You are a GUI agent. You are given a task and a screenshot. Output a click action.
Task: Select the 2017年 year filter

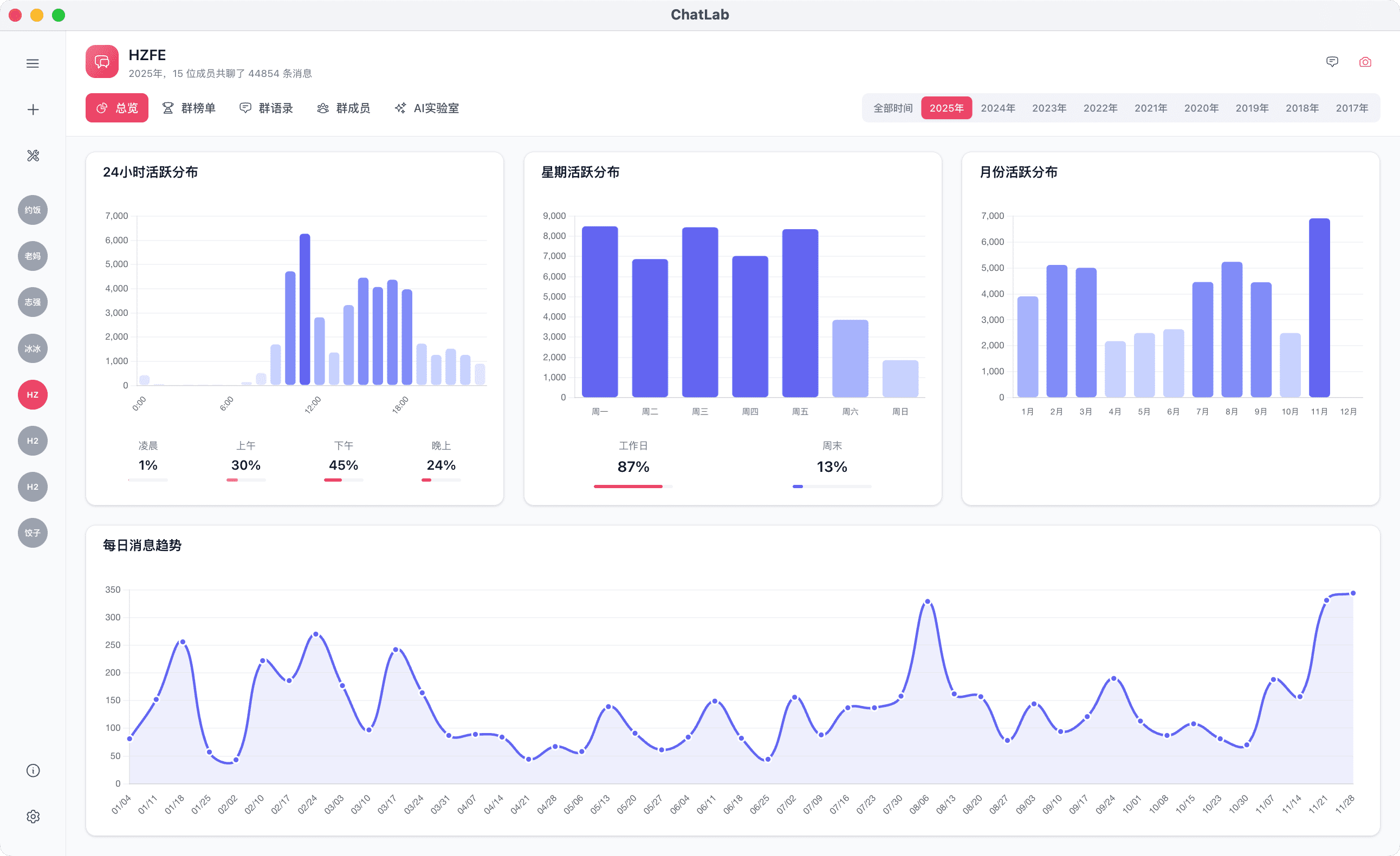coord(1352,107)
